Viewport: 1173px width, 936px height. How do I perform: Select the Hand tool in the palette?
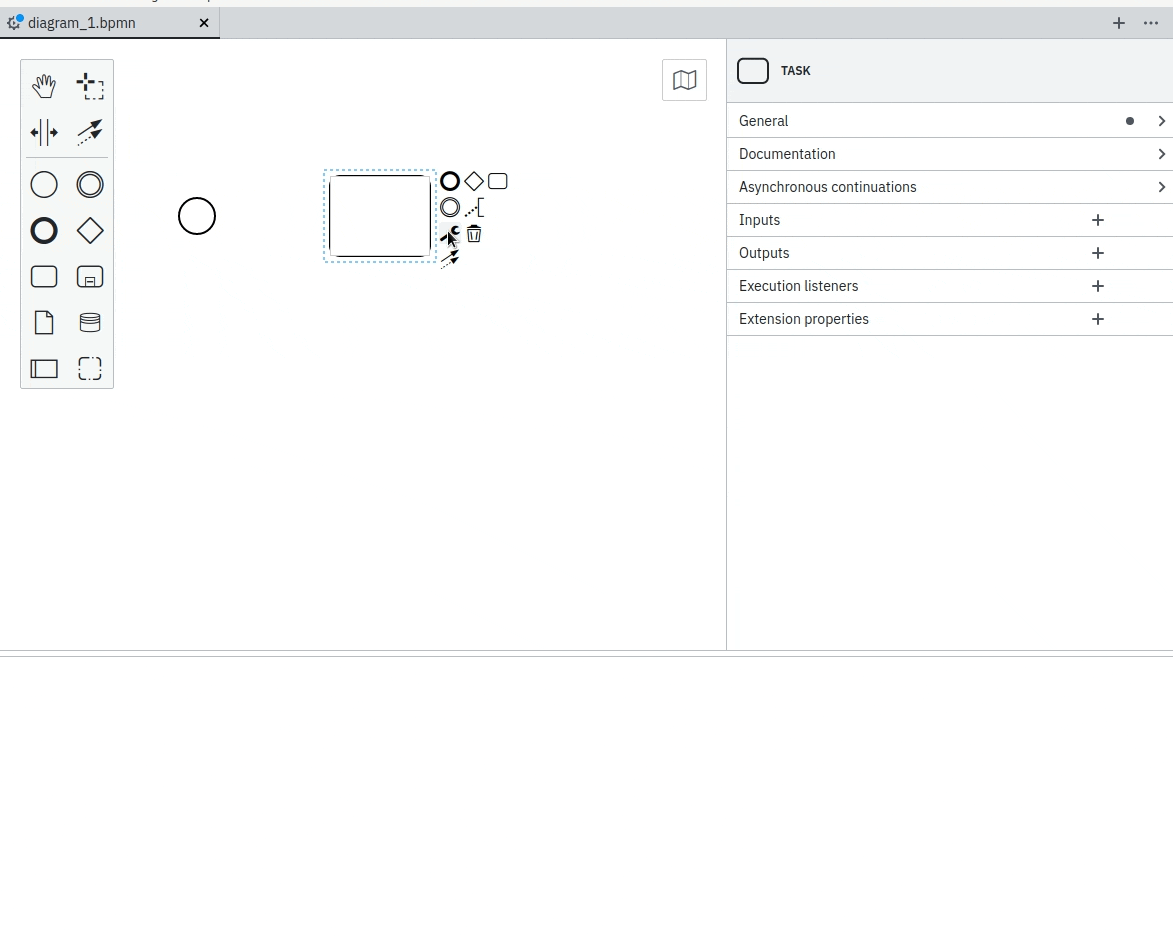[x=44, y=87]
